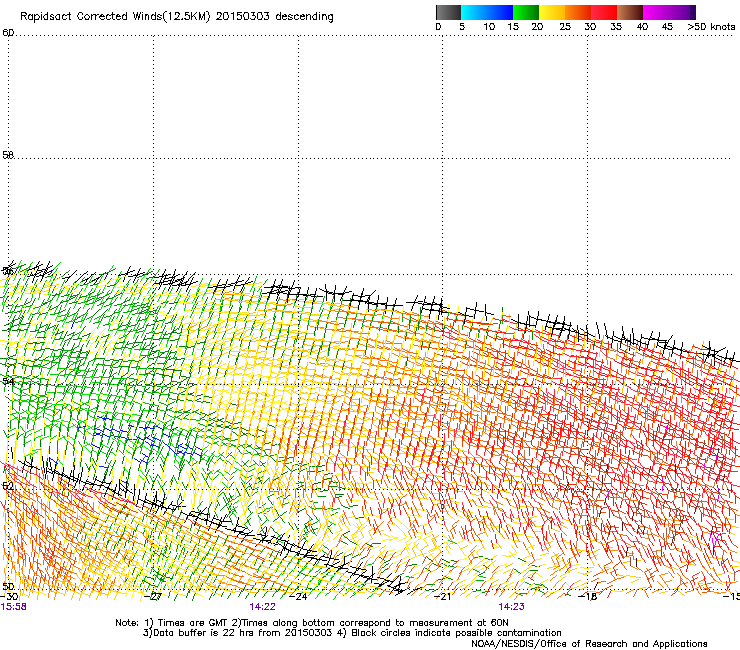Click the longitude label '-18'
The width and height of the screenshot is (740, 650).
[588, 597]
